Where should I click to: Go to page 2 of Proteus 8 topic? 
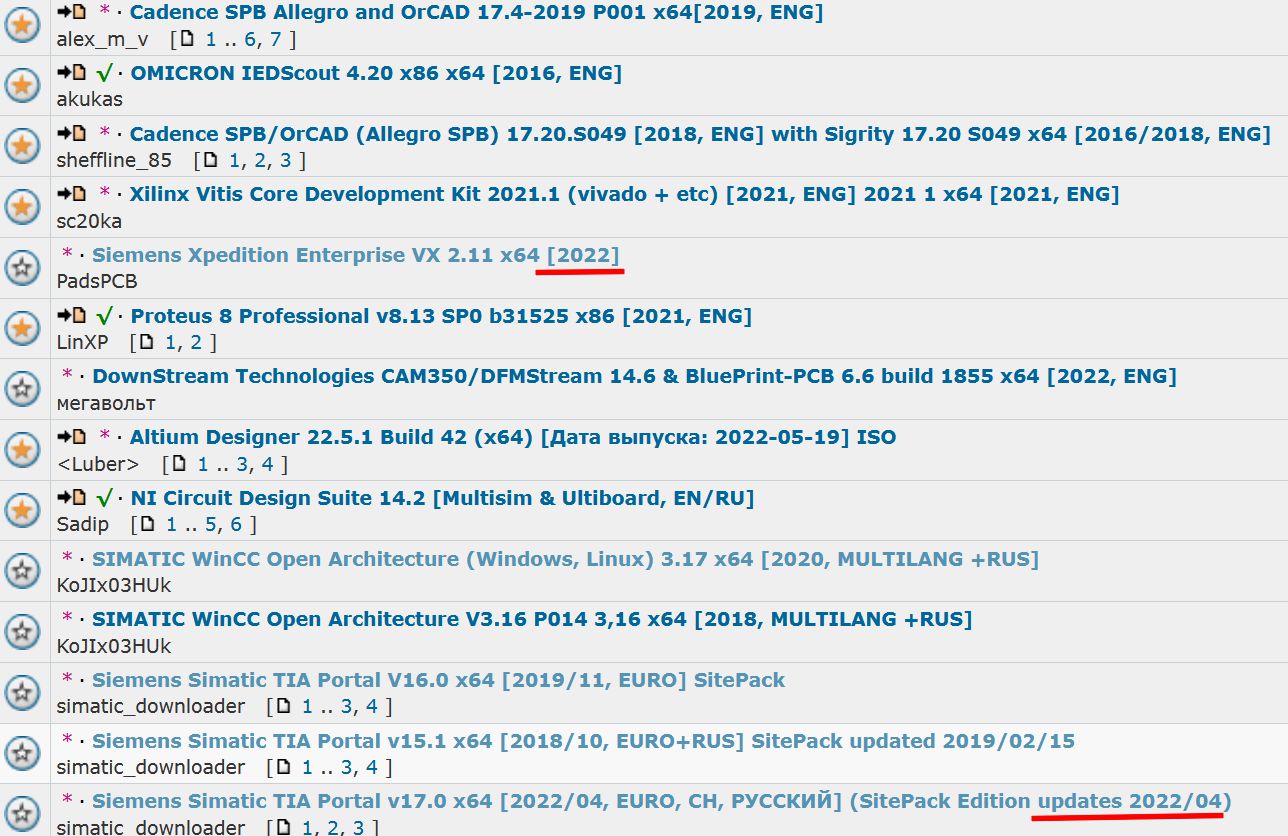[x=196, y=343]
